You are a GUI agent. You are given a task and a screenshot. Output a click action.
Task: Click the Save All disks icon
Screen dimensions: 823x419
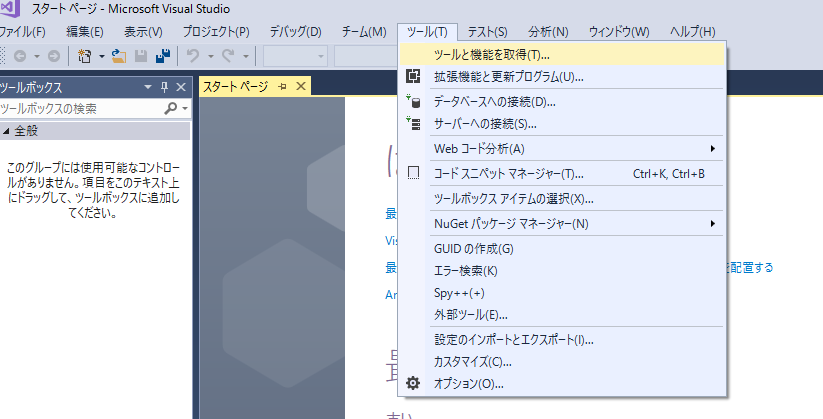pos(163,56)
